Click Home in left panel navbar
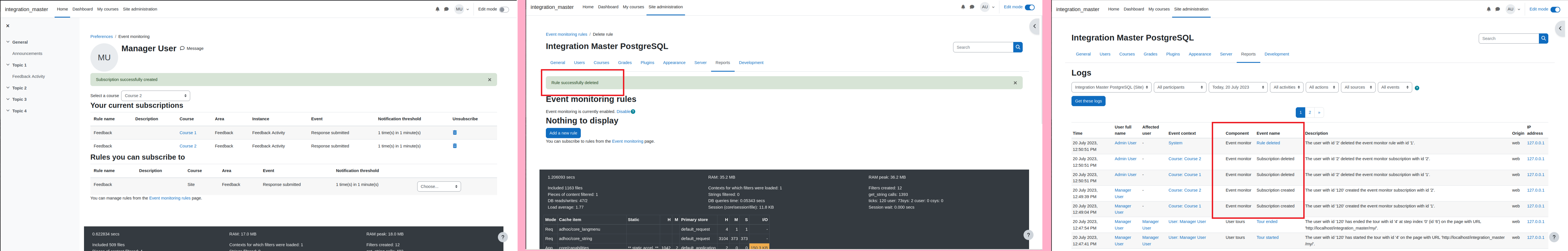 coord(63,9)
